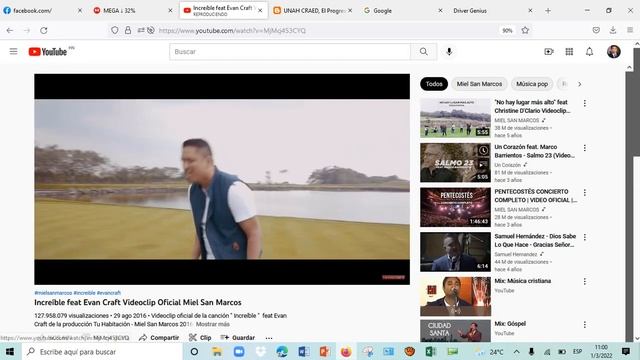The width and height of the screenshot is (640, 360).
Task: Open the notifications bell
Action: tap(589, 51)
